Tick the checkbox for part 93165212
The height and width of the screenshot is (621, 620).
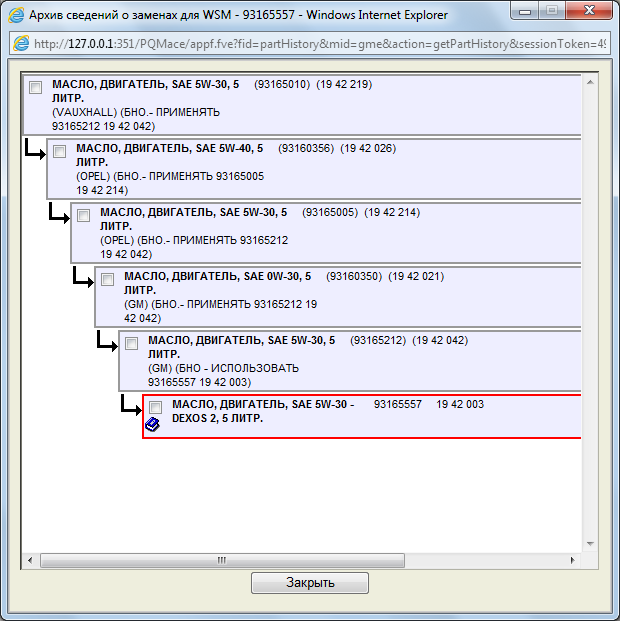(132, 343)
